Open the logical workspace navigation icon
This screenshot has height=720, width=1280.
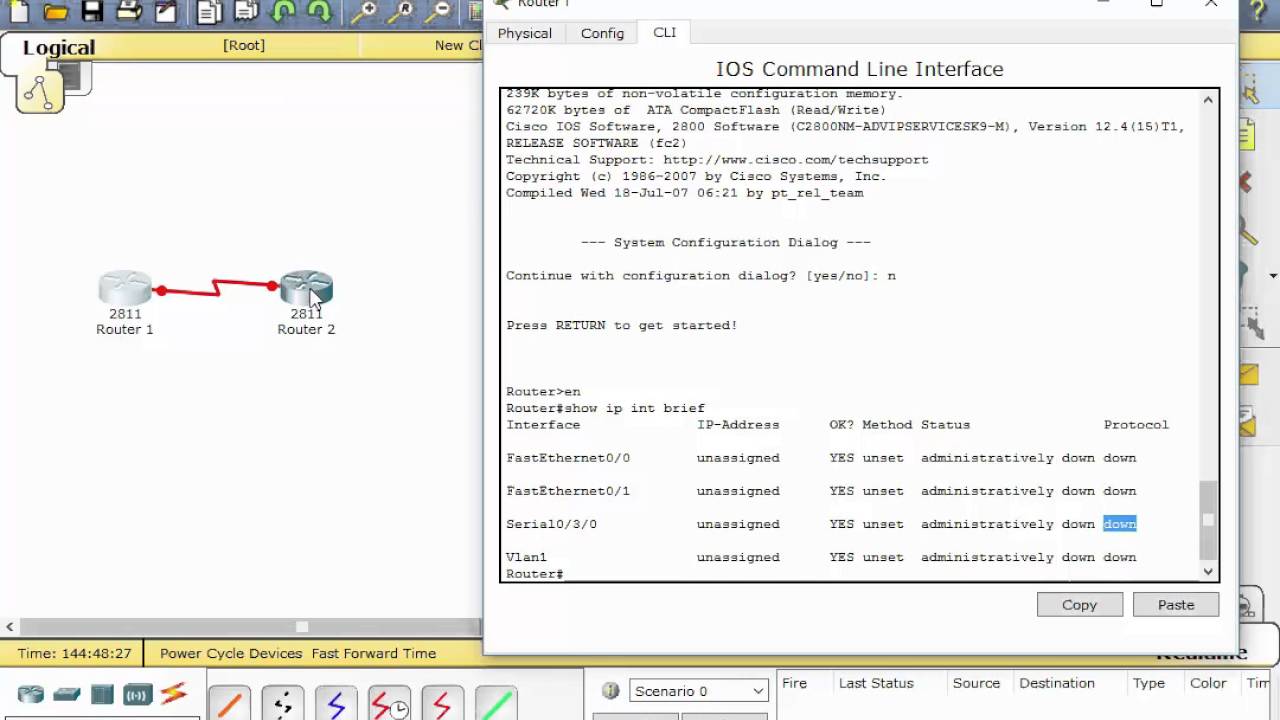(40, 92)
